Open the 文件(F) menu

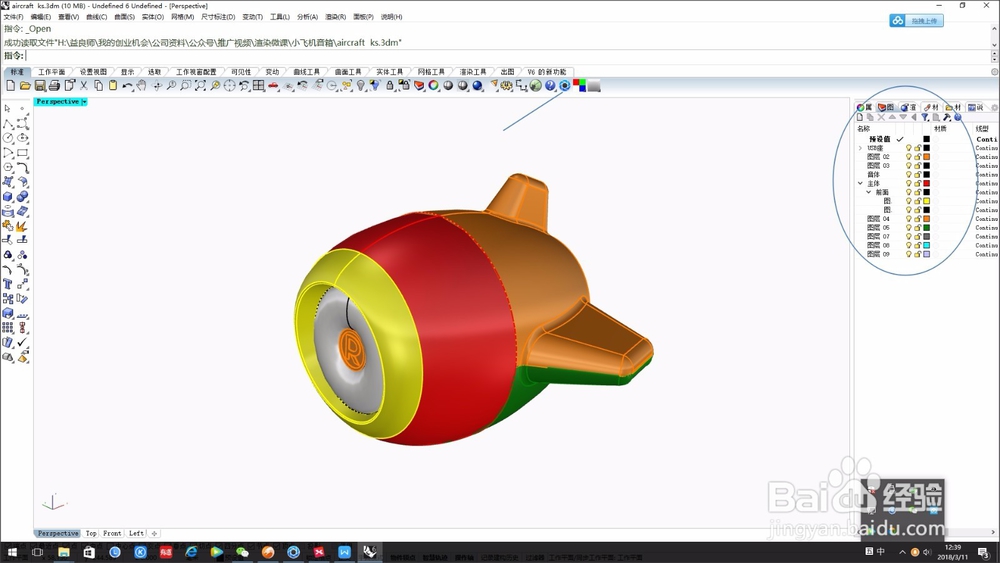click(x=13, y=17)
